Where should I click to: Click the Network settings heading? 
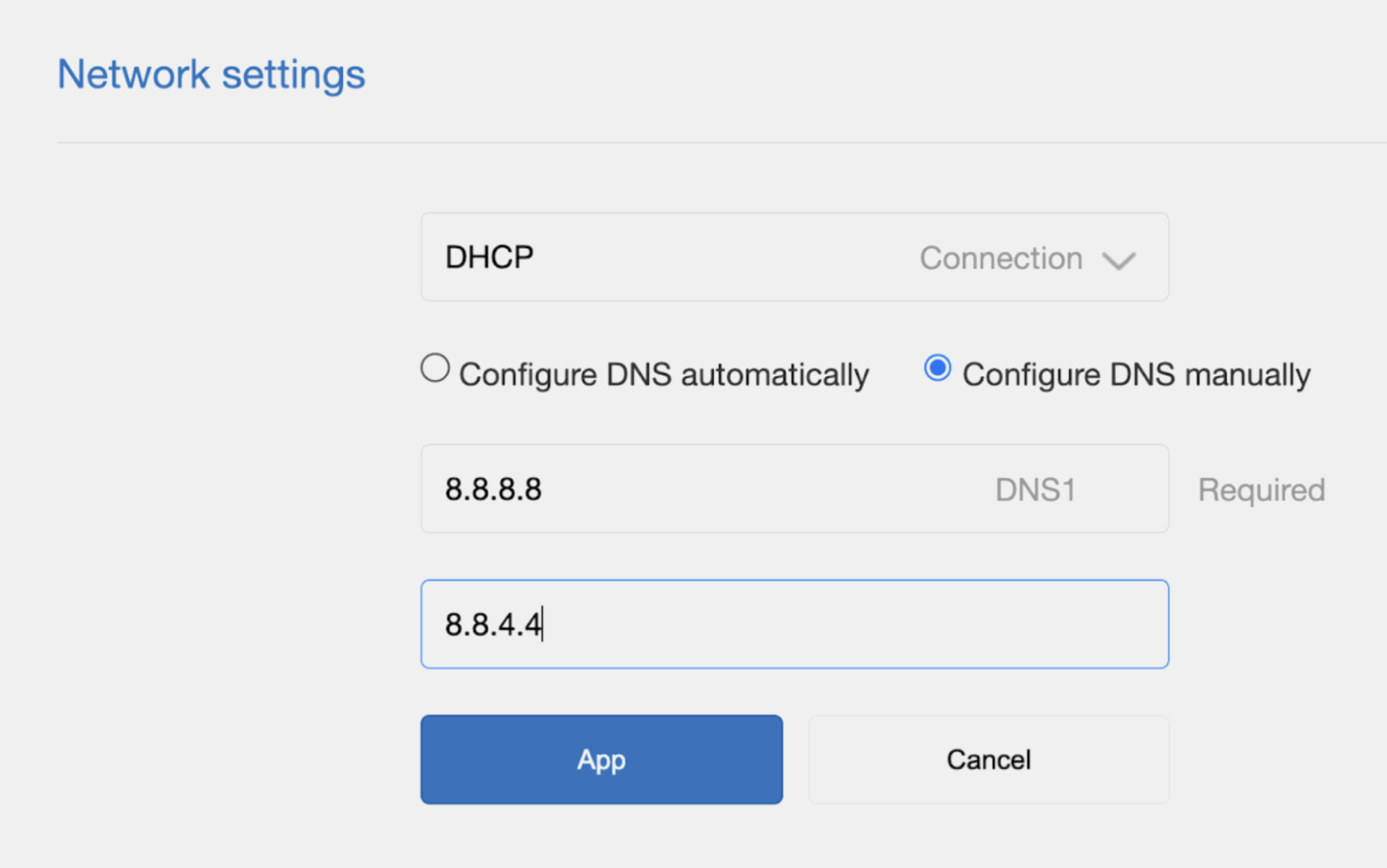click(x=212, y=74)
